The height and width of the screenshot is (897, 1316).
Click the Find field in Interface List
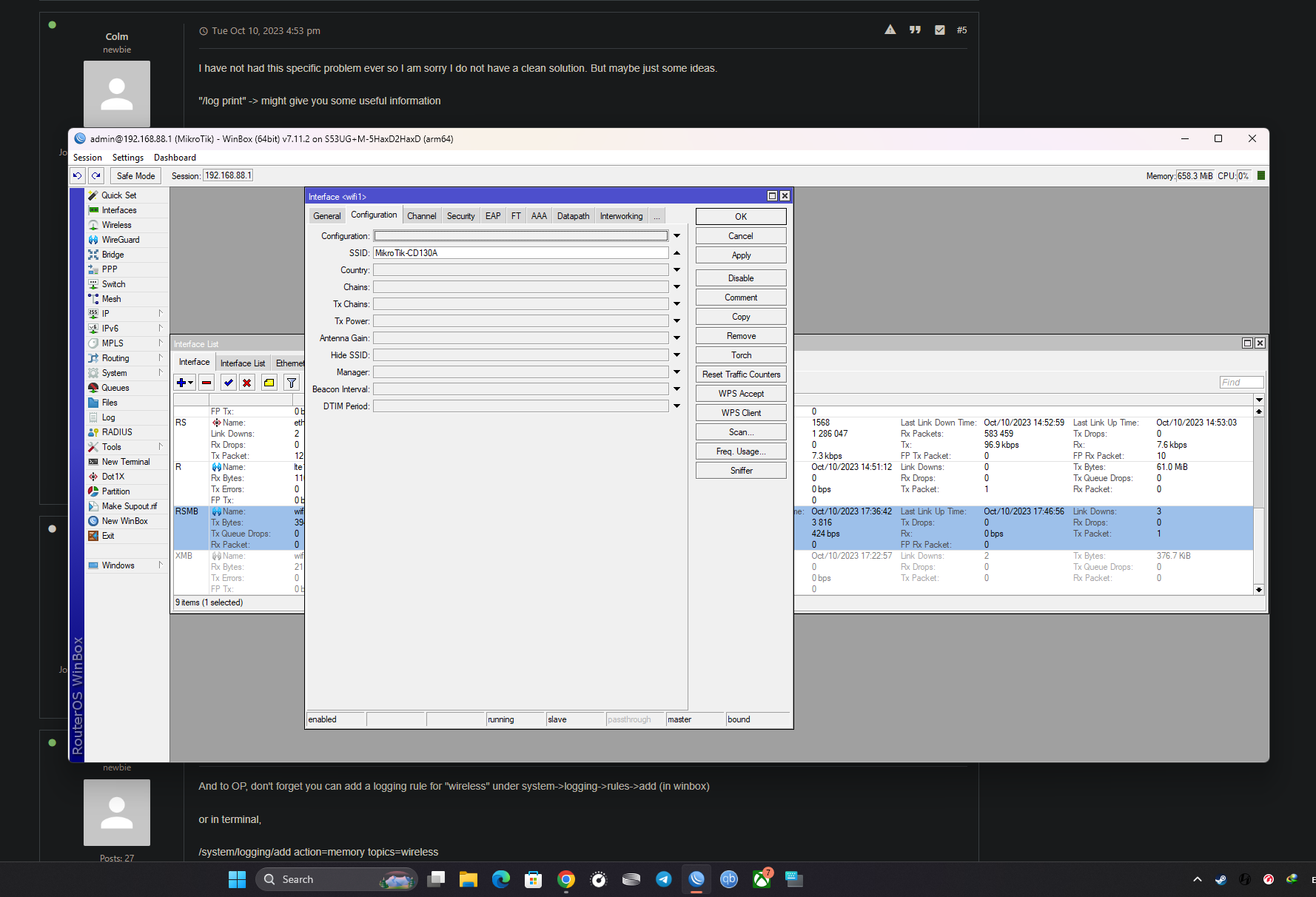(x=1241, y=382)
